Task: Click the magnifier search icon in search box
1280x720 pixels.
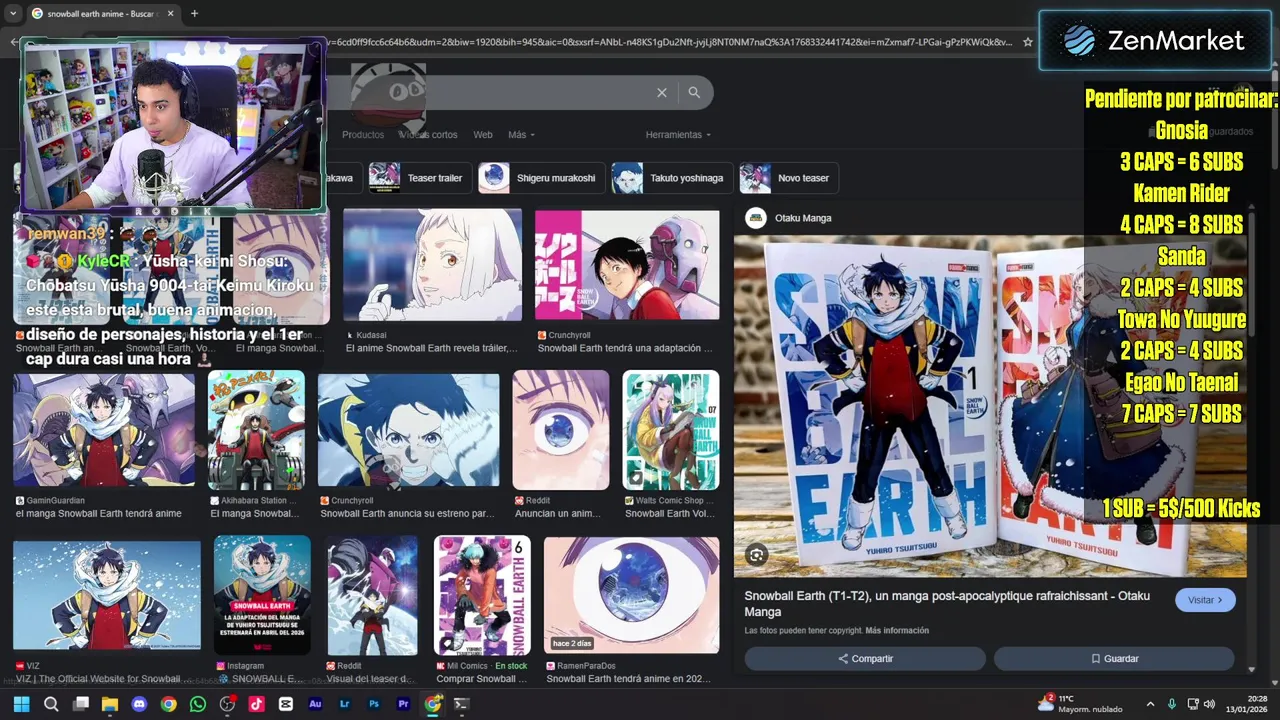Action: tap(694, 92)
